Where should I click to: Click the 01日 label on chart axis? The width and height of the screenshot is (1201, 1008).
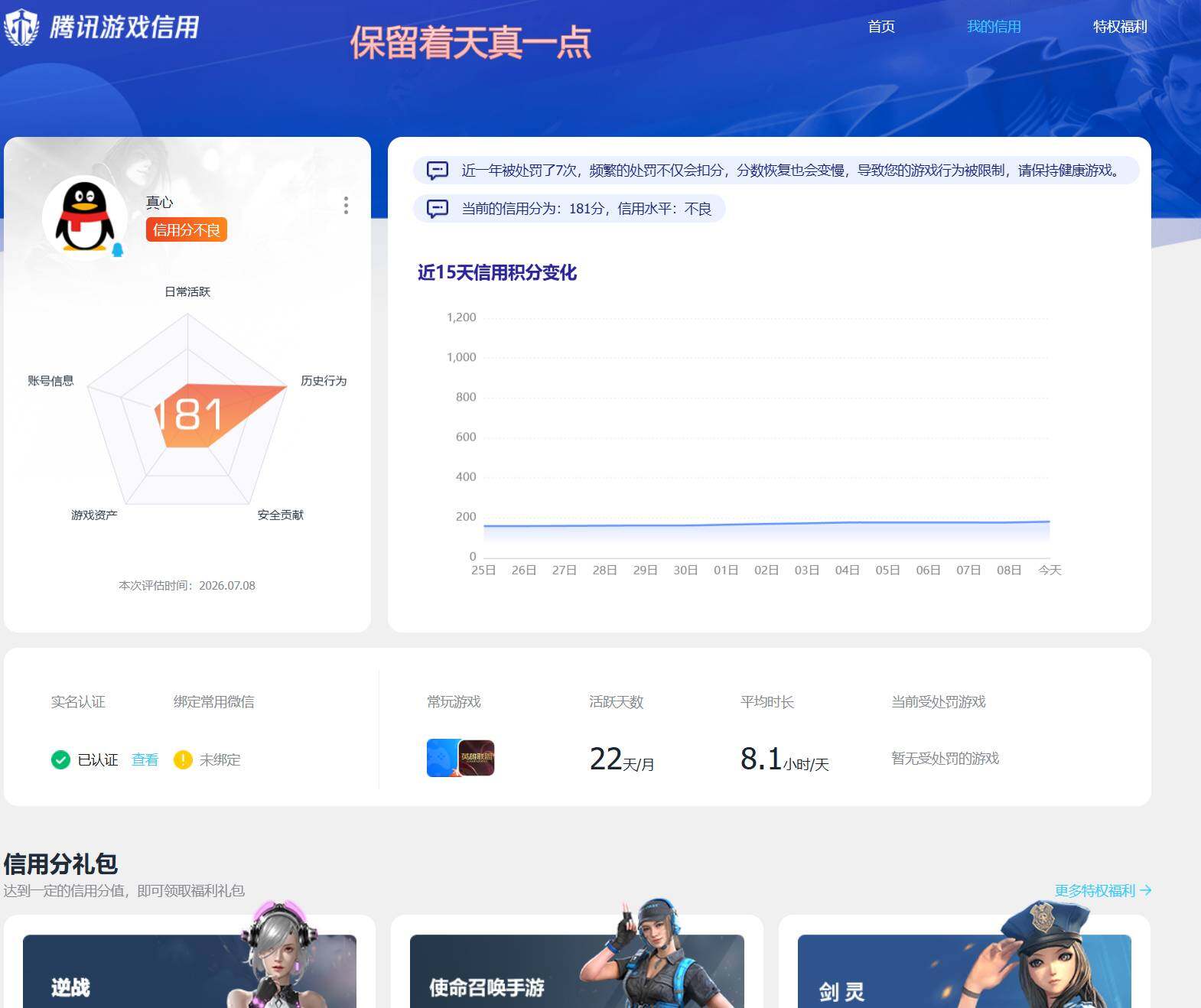726,570
